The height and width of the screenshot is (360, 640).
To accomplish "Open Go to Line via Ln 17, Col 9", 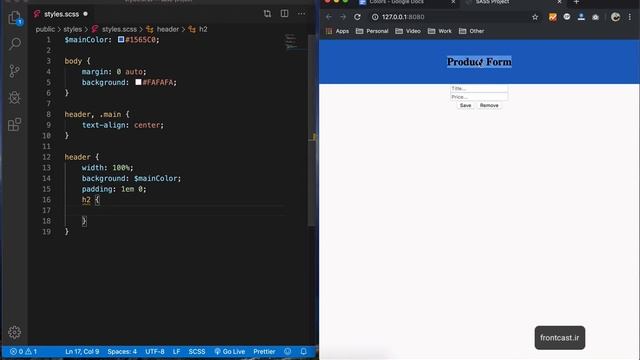I will point(82,351).
